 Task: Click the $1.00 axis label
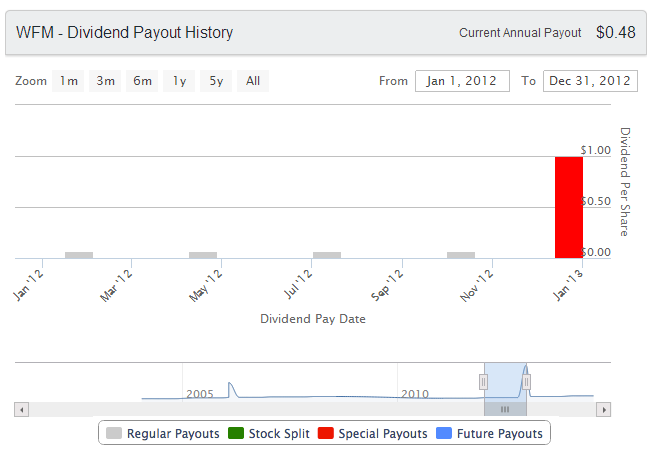pyautogui.click(x=595, y=150)
